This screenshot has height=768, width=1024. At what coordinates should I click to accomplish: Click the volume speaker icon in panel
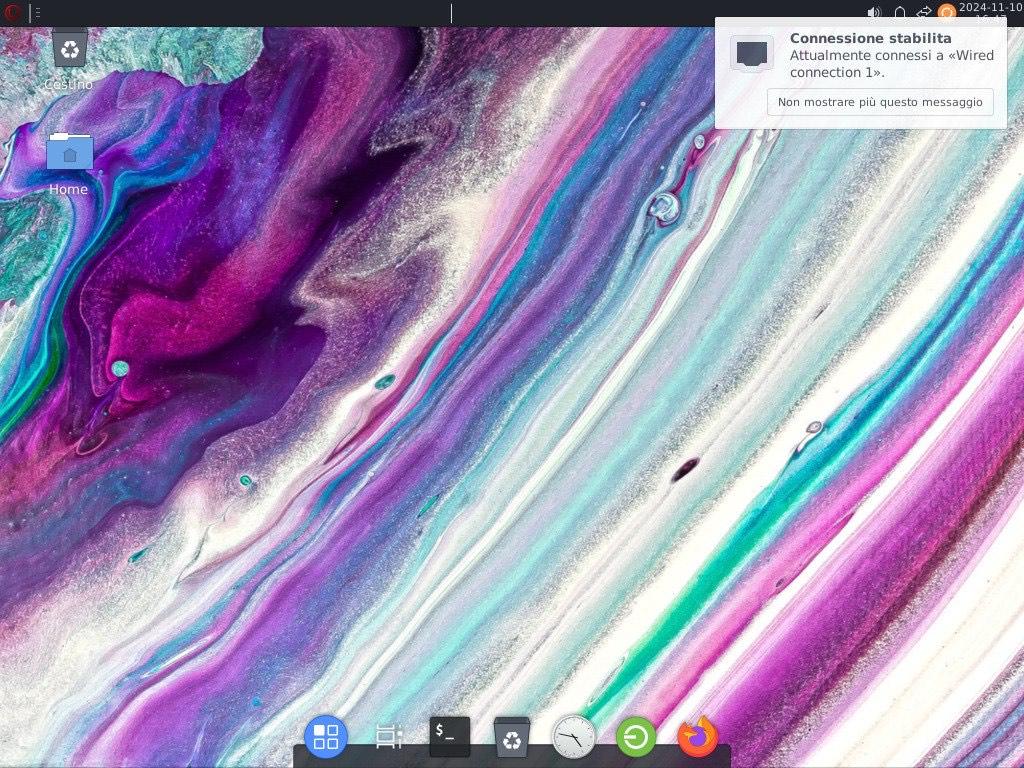pos(874,13)
